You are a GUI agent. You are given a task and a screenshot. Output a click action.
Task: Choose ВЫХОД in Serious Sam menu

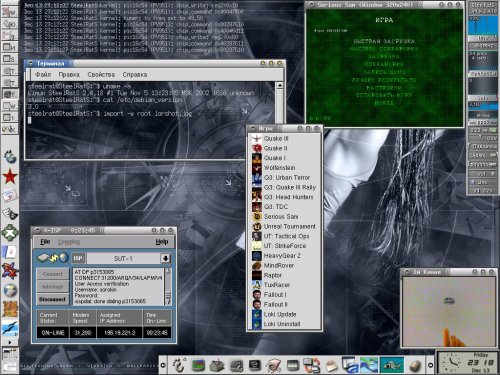384,103
